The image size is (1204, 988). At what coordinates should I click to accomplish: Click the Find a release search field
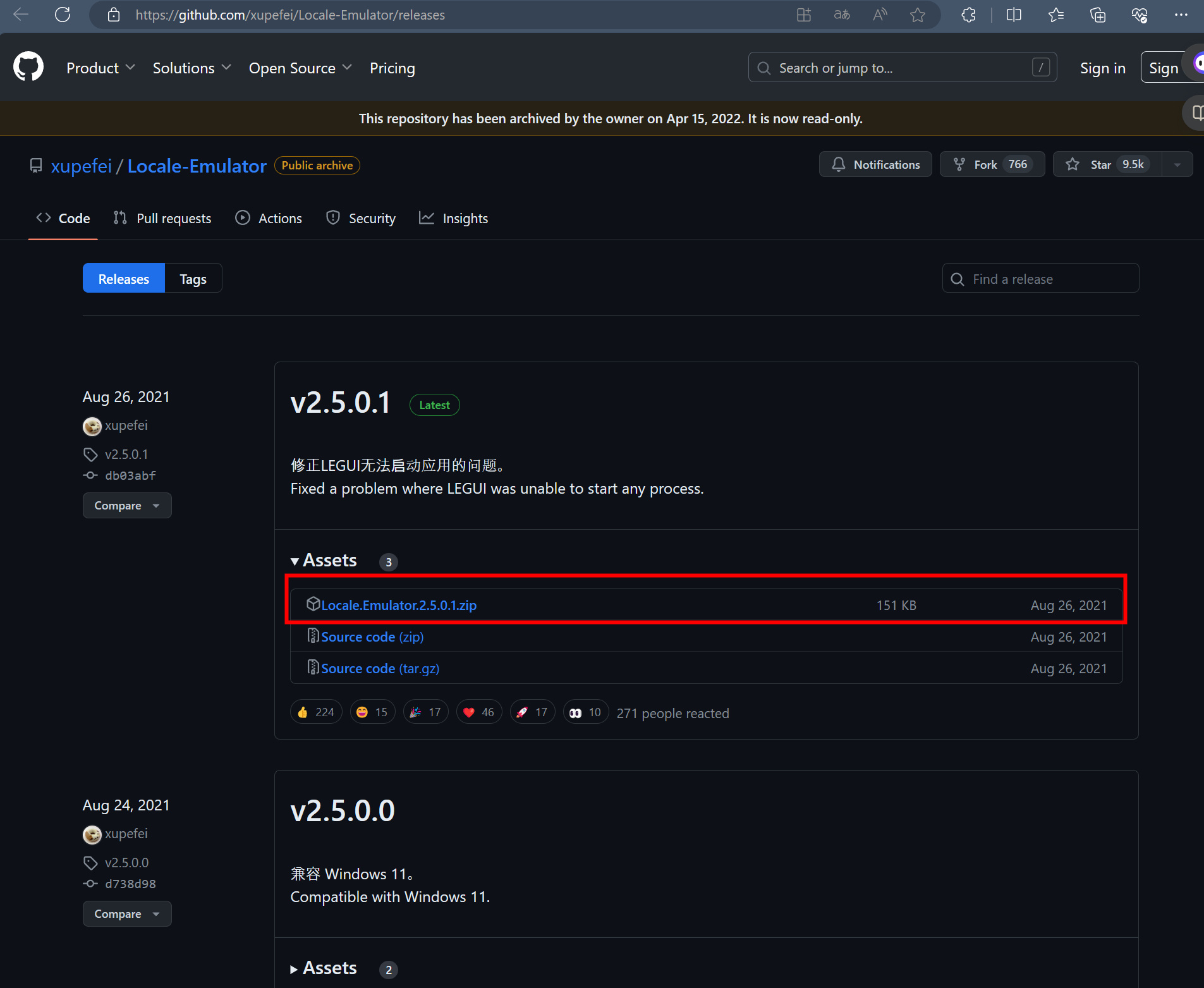pyautogui.click(x=1040, y=279)
